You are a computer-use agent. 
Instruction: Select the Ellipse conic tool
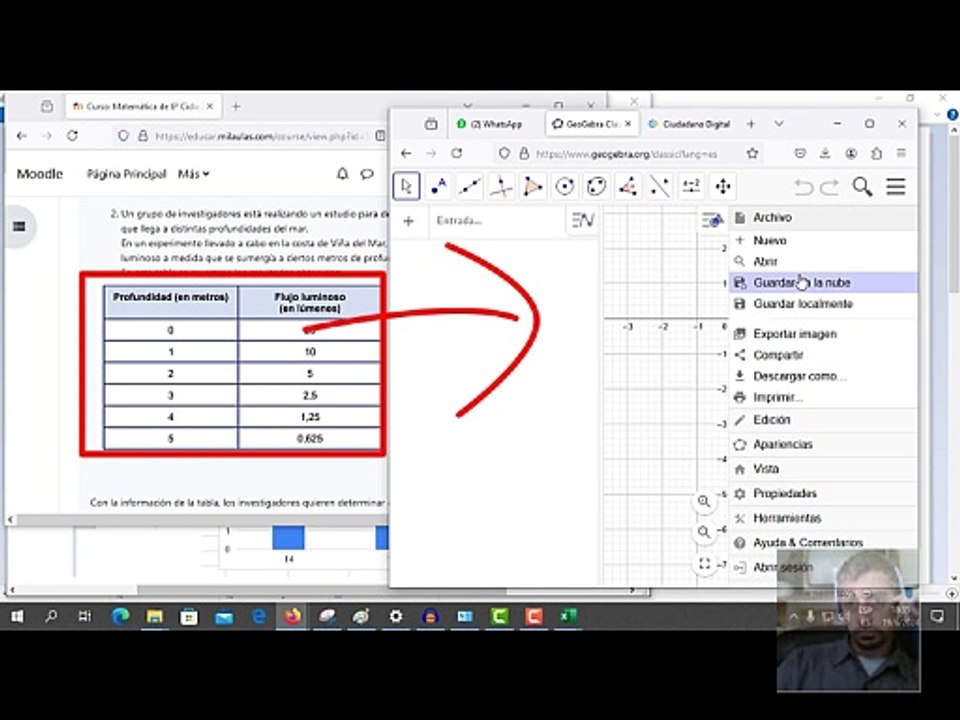[x=596, y=187]
